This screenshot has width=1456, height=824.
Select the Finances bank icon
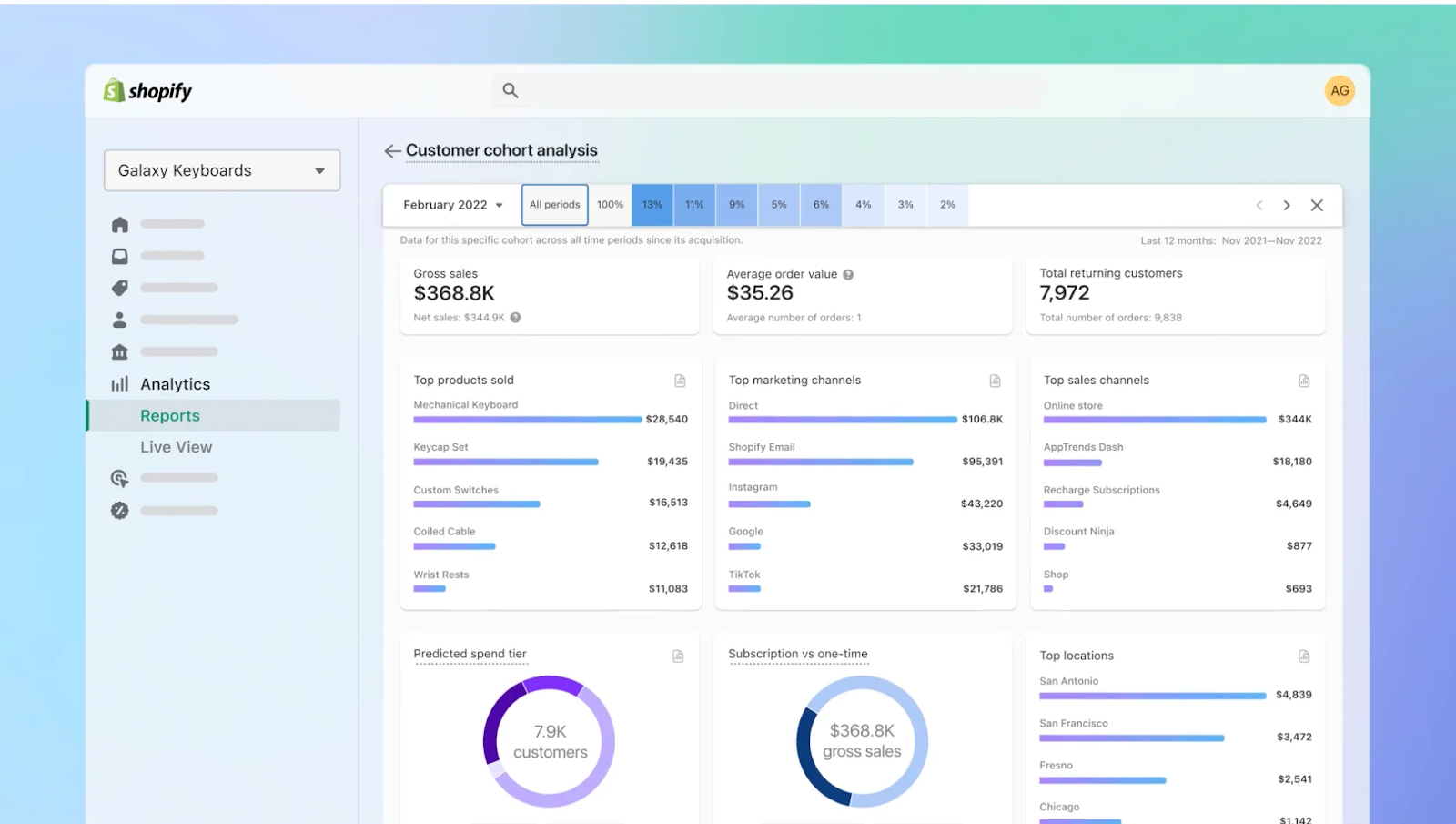pyautogui.click(x=119, y=351)
